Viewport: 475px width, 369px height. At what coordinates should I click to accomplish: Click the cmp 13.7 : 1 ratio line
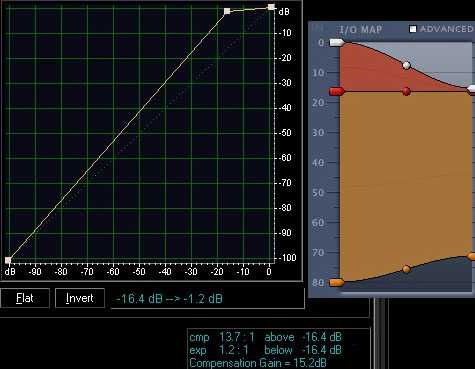click(x=265, y=337)
